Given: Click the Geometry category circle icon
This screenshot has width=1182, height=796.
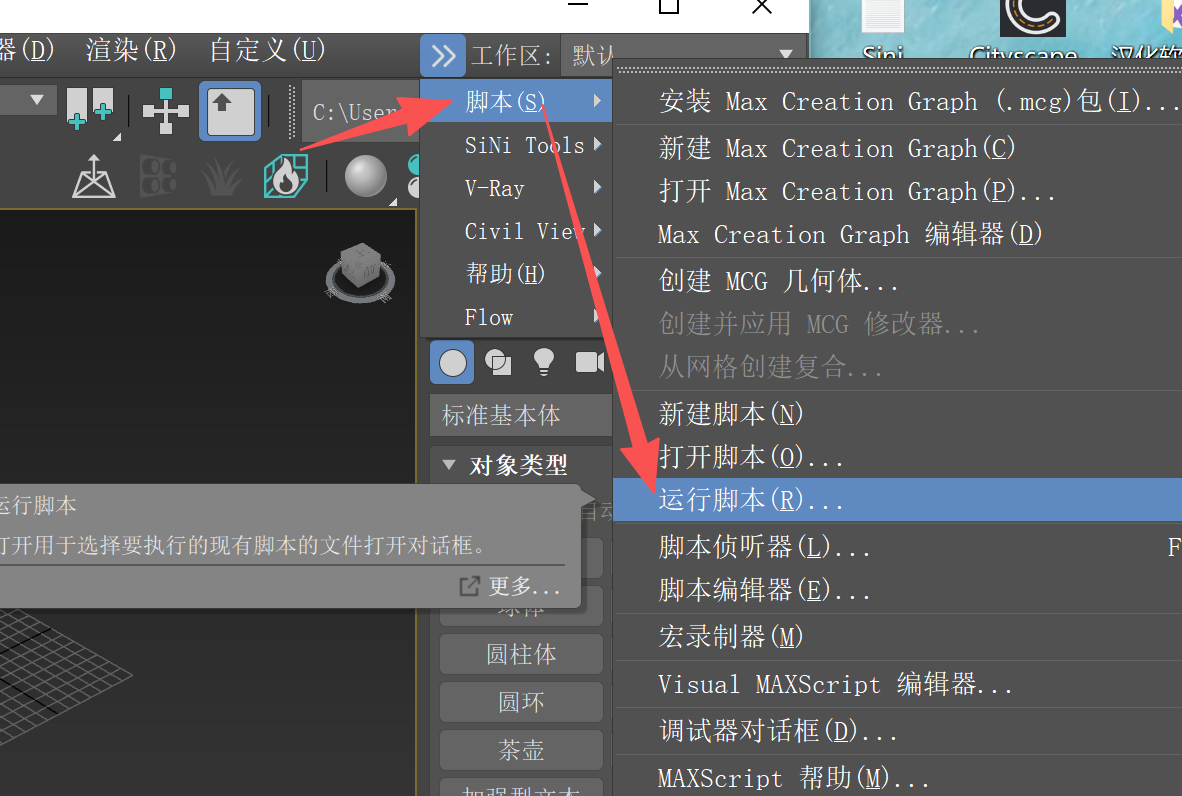Looking at the screenshot, I should click(x=452, y=362).
